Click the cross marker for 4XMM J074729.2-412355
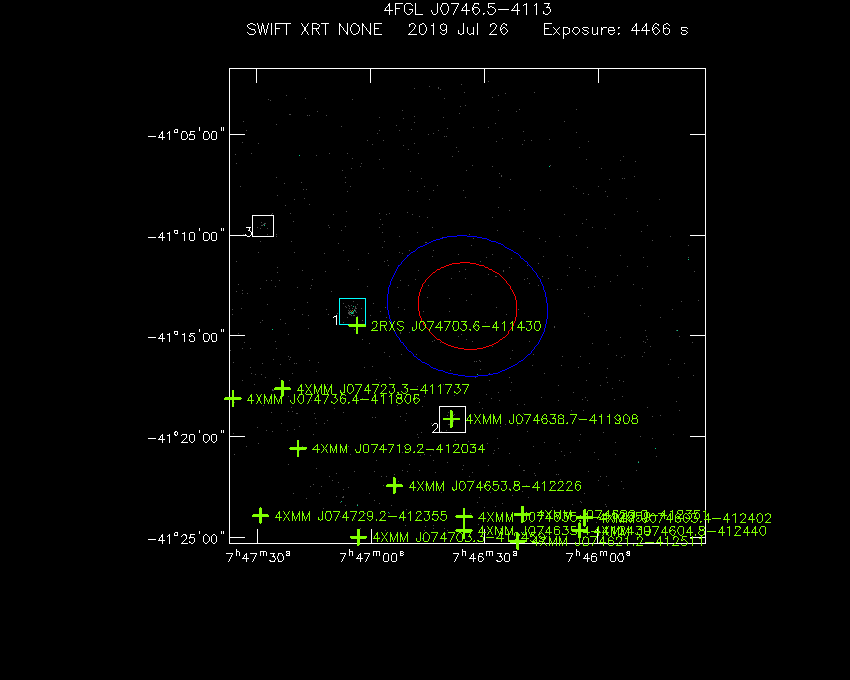Screen dimensions: 850x680 261,516
